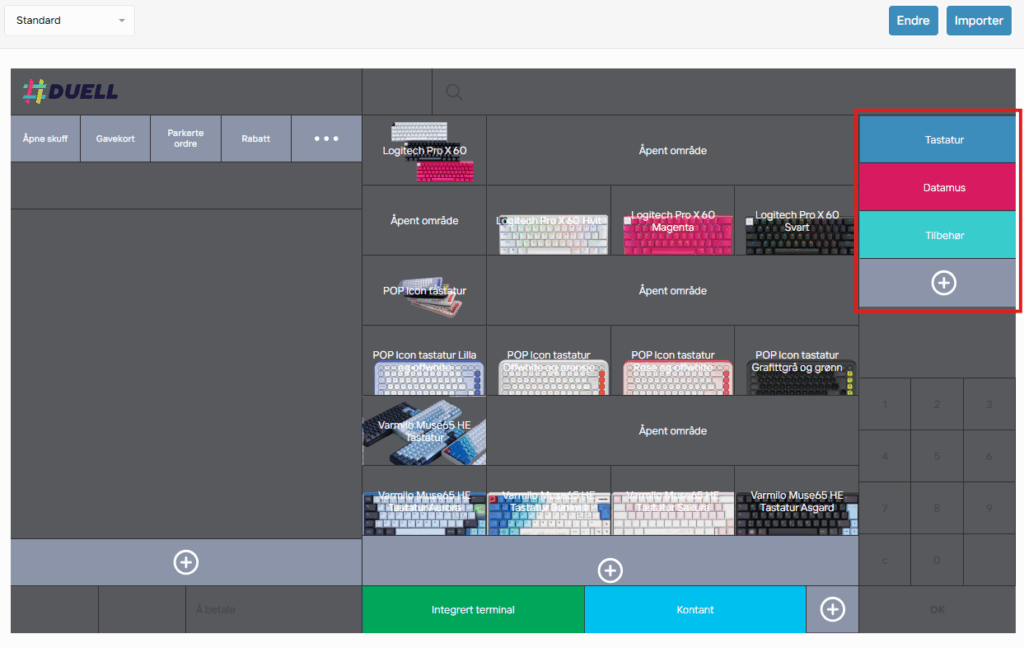Open Parkerte ordre

point(186,138)
